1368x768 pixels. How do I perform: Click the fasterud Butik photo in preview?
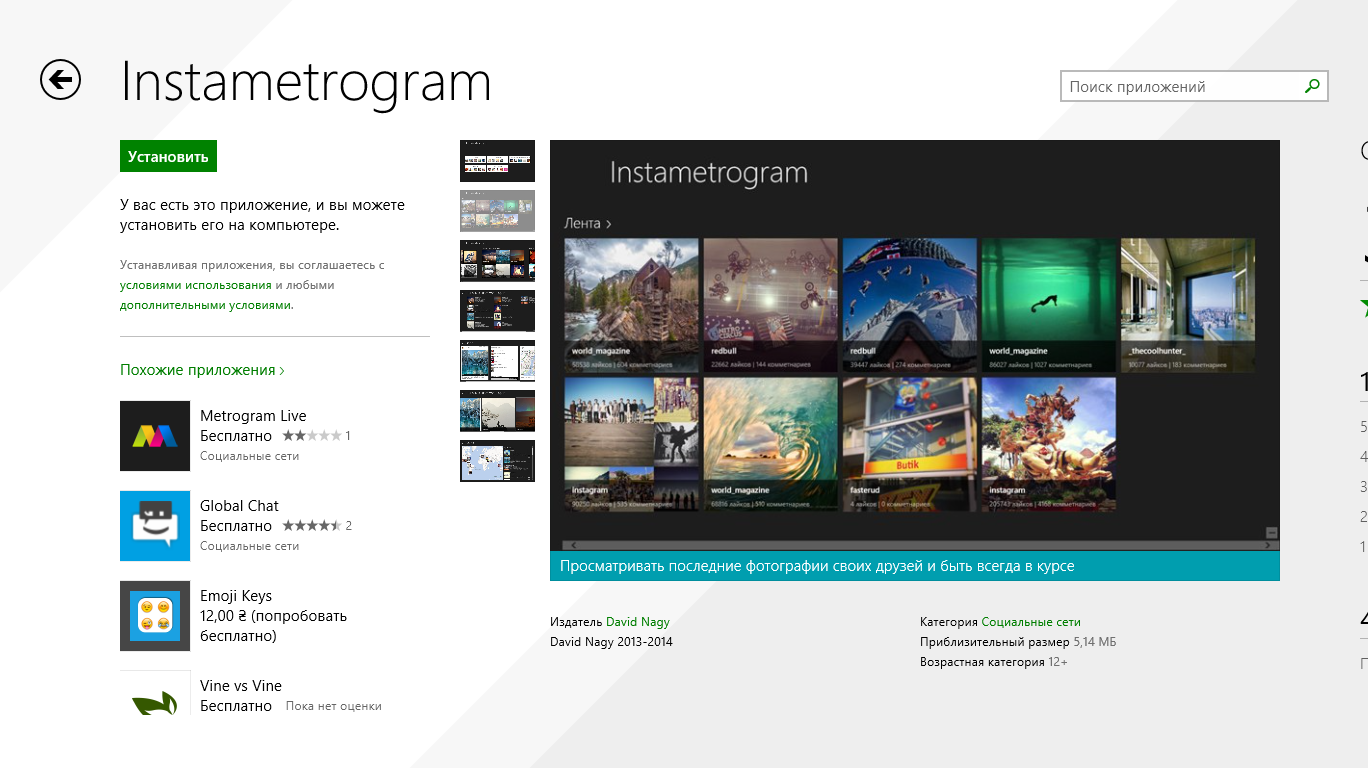click(910, 444)
